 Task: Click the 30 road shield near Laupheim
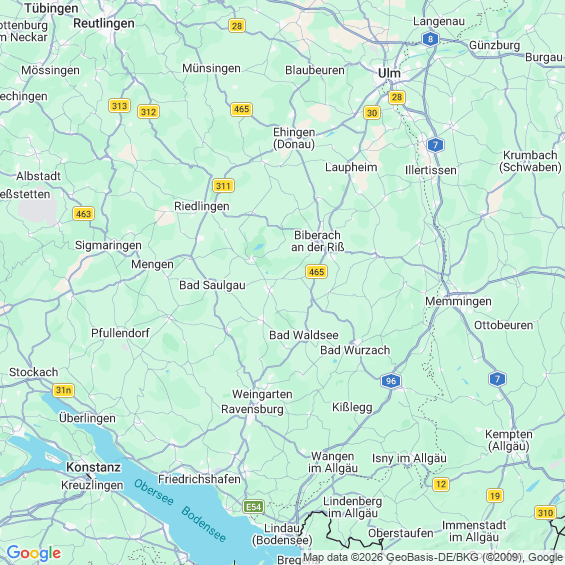[372, 113]
